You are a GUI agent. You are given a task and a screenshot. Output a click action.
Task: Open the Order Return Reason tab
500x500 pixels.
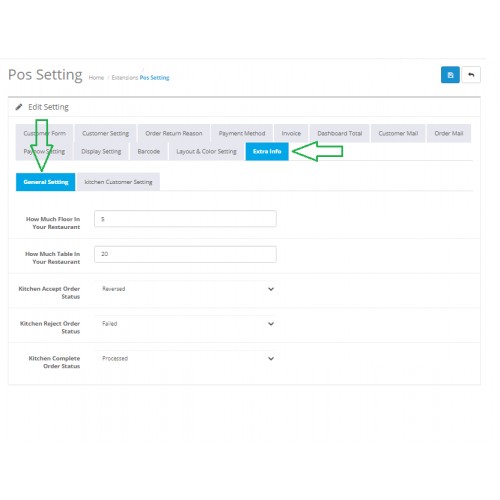point(174,133)
